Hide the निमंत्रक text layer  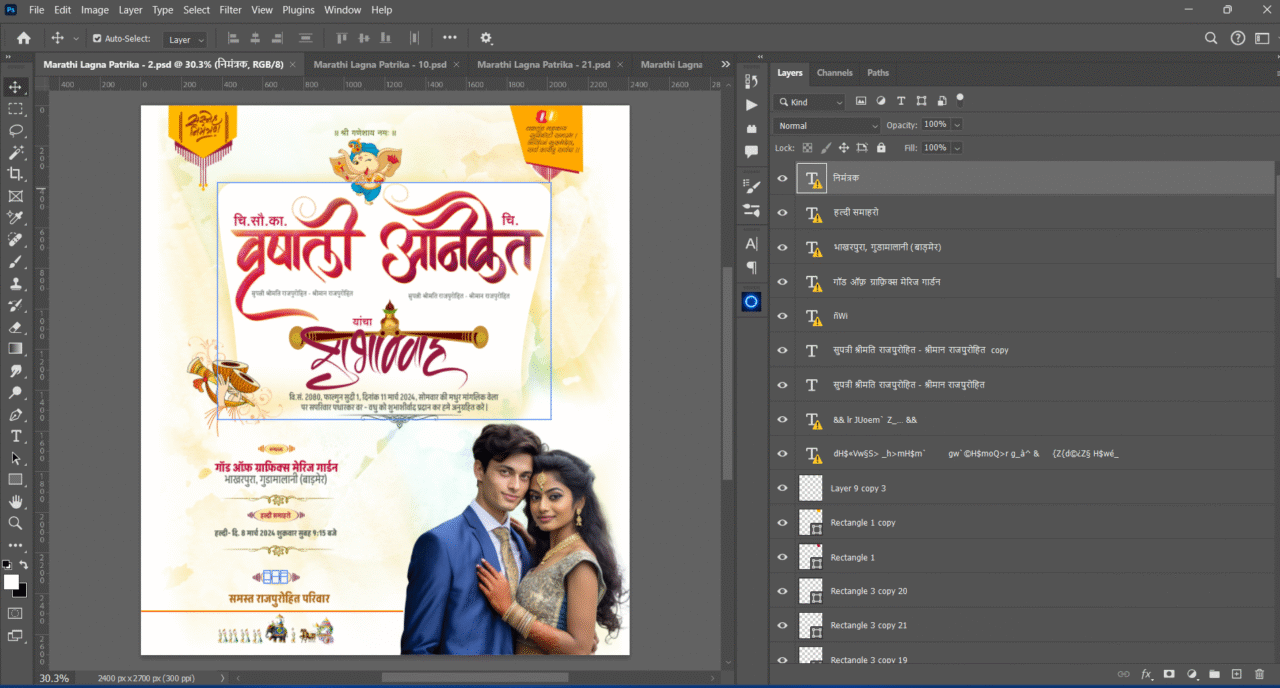(x=783, y=178)
